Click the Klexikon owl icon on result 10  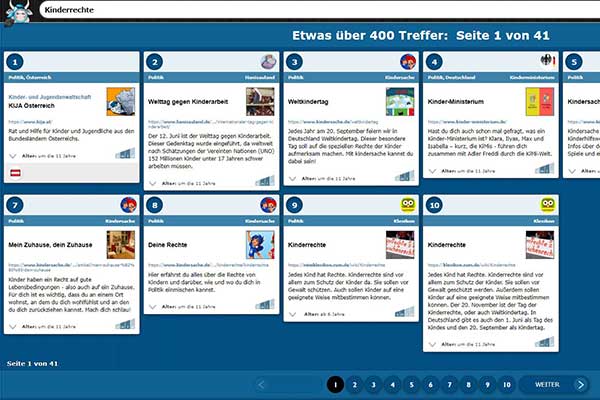coord(547,204)
